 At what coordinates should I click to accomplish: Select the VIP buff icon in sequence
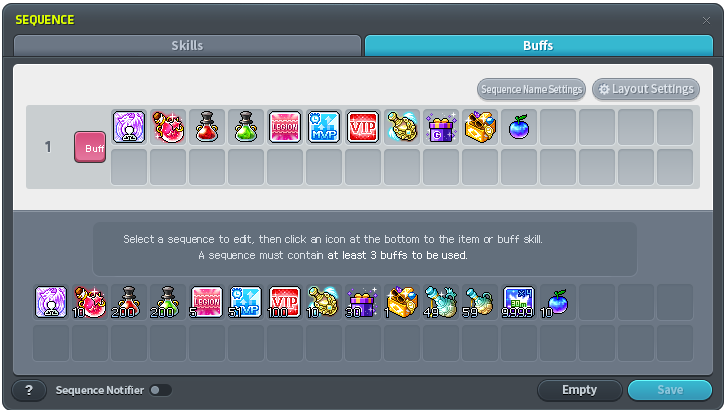(x=363, y=127)
